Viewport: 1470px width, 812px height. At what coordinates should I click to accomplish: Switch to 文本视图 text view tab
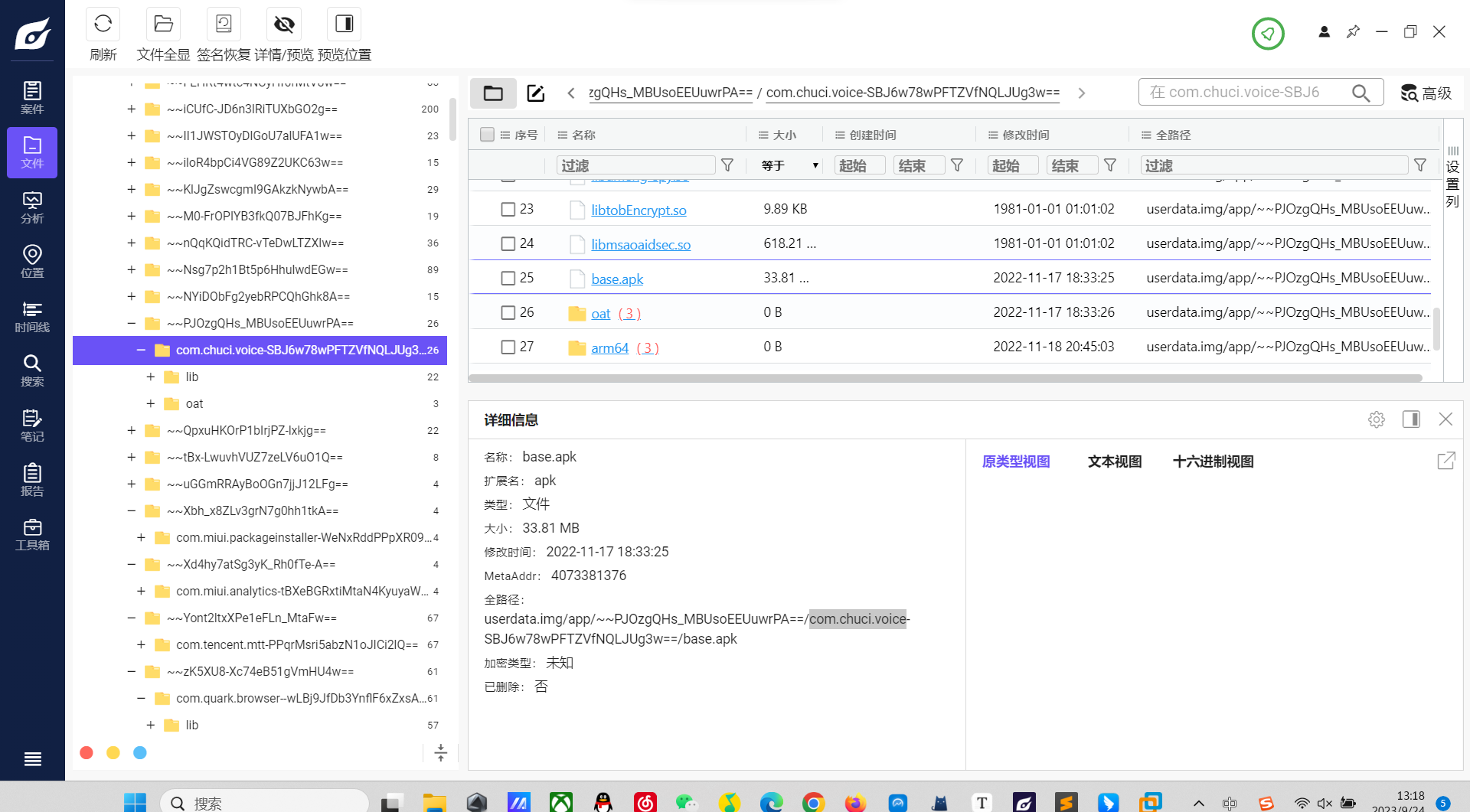[1115, 461]
